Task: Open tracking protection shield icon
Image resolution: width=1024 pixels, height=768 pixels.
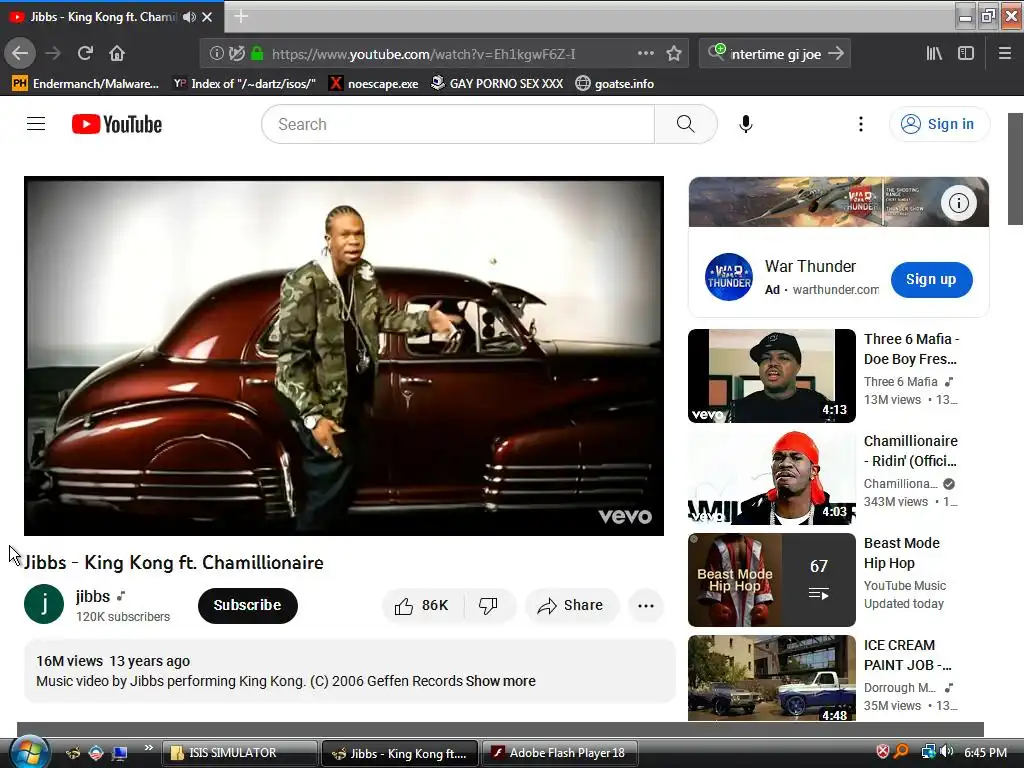Action: click(x=237, y=54)
